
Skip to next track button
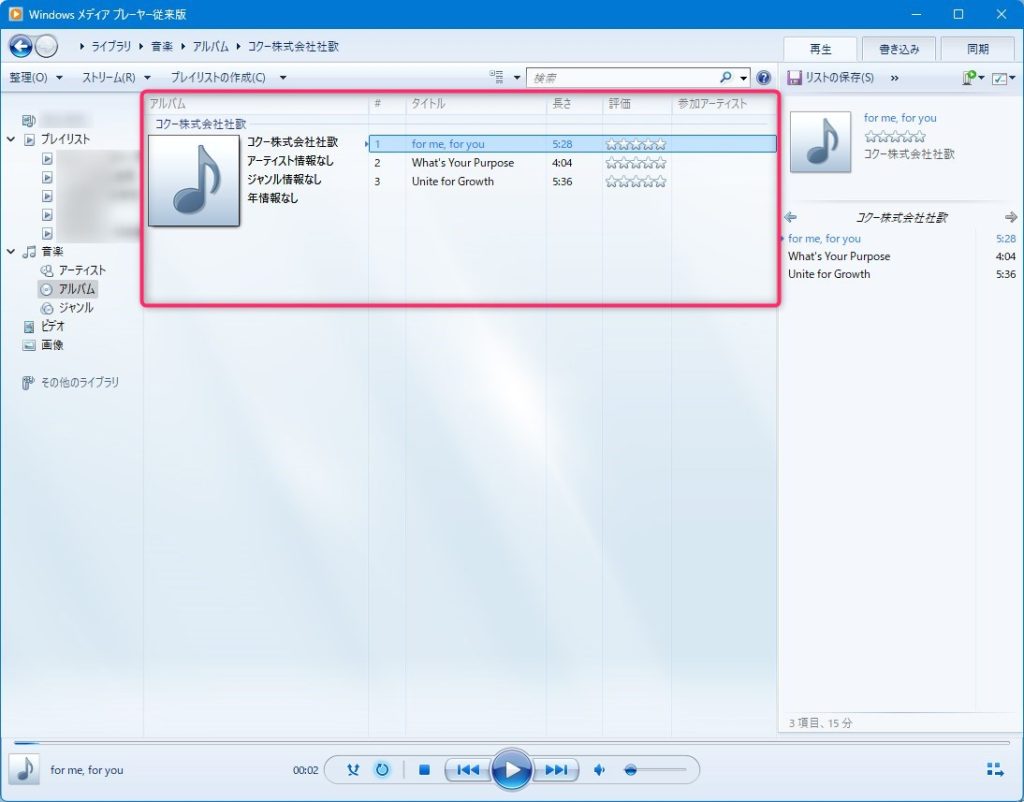(556, 770)
